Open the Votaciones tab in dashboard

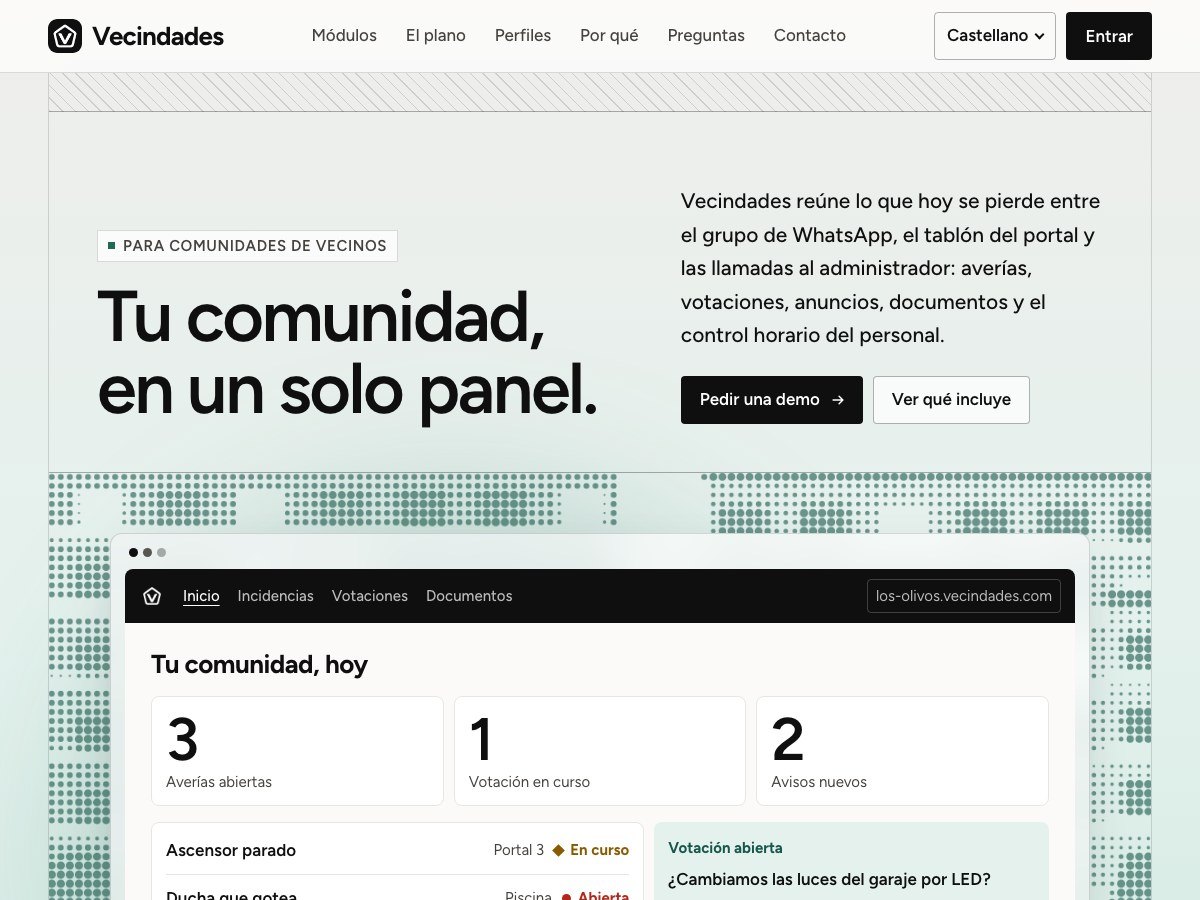(370, 596)
